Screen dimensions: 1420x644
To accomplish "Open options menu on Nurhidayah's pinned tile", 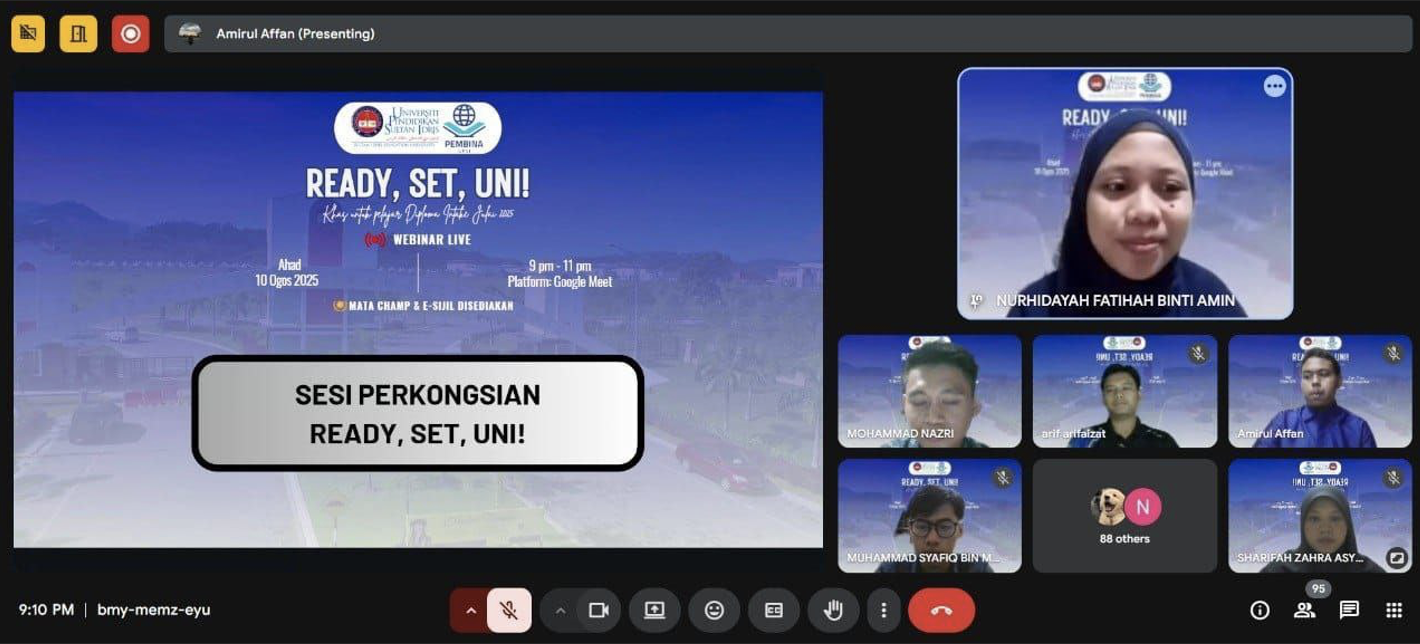I will tap(1274, 87).
